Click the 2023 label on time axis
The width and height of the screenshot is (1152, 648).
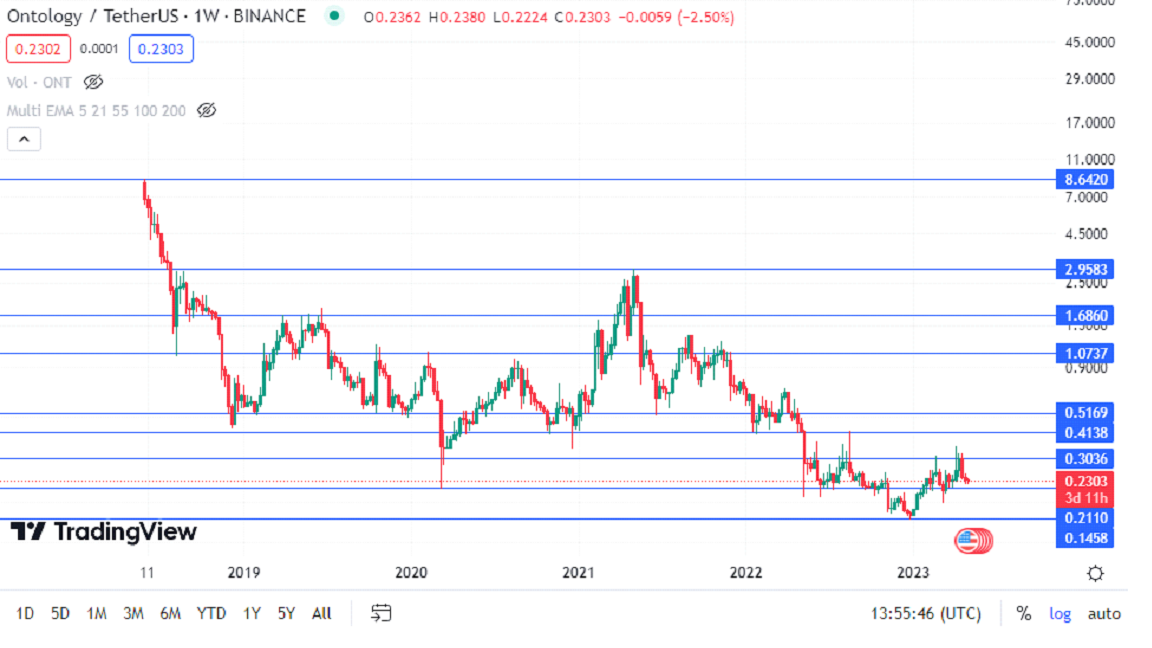tap(913, 572)
